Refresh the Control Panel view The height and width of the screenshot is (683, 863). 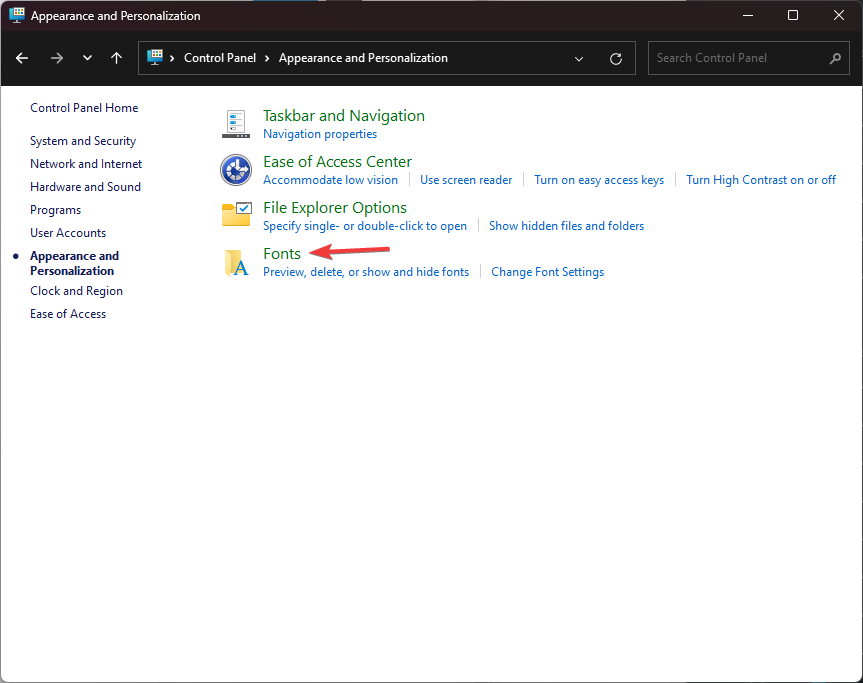pos(616,58)
